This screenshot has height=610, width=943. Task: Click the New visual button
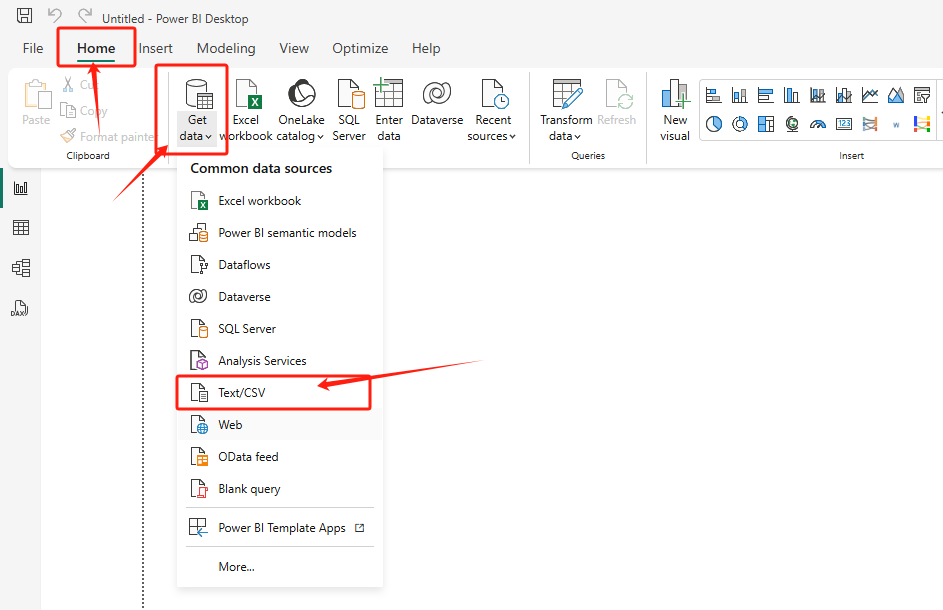point(675,110)
